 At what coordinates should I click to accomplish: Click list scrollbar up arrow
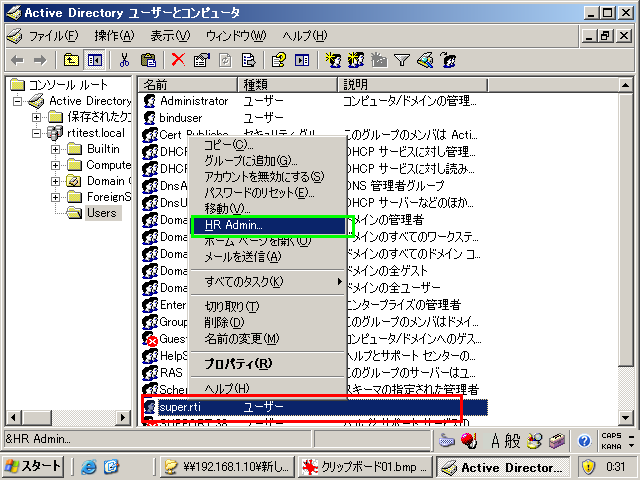click(x=625, y=85)
